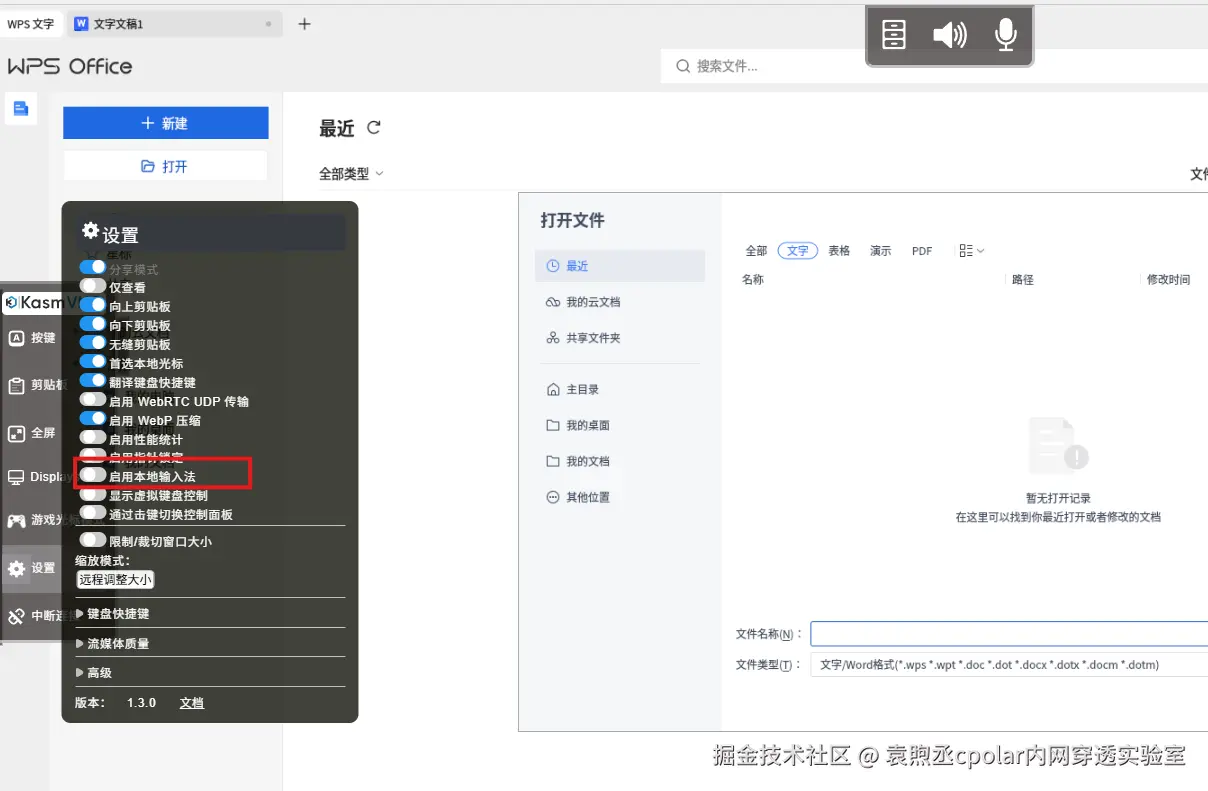Toggle 启用 WebP 压缩 switch

click(93, 419)
